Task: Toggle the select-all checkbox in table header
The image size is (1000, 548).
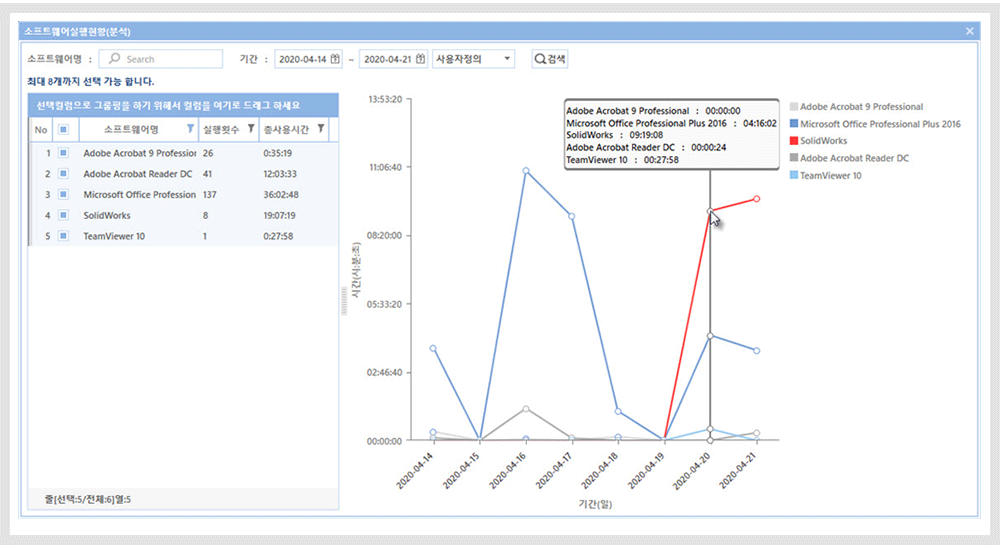Action: pos(63,130)
